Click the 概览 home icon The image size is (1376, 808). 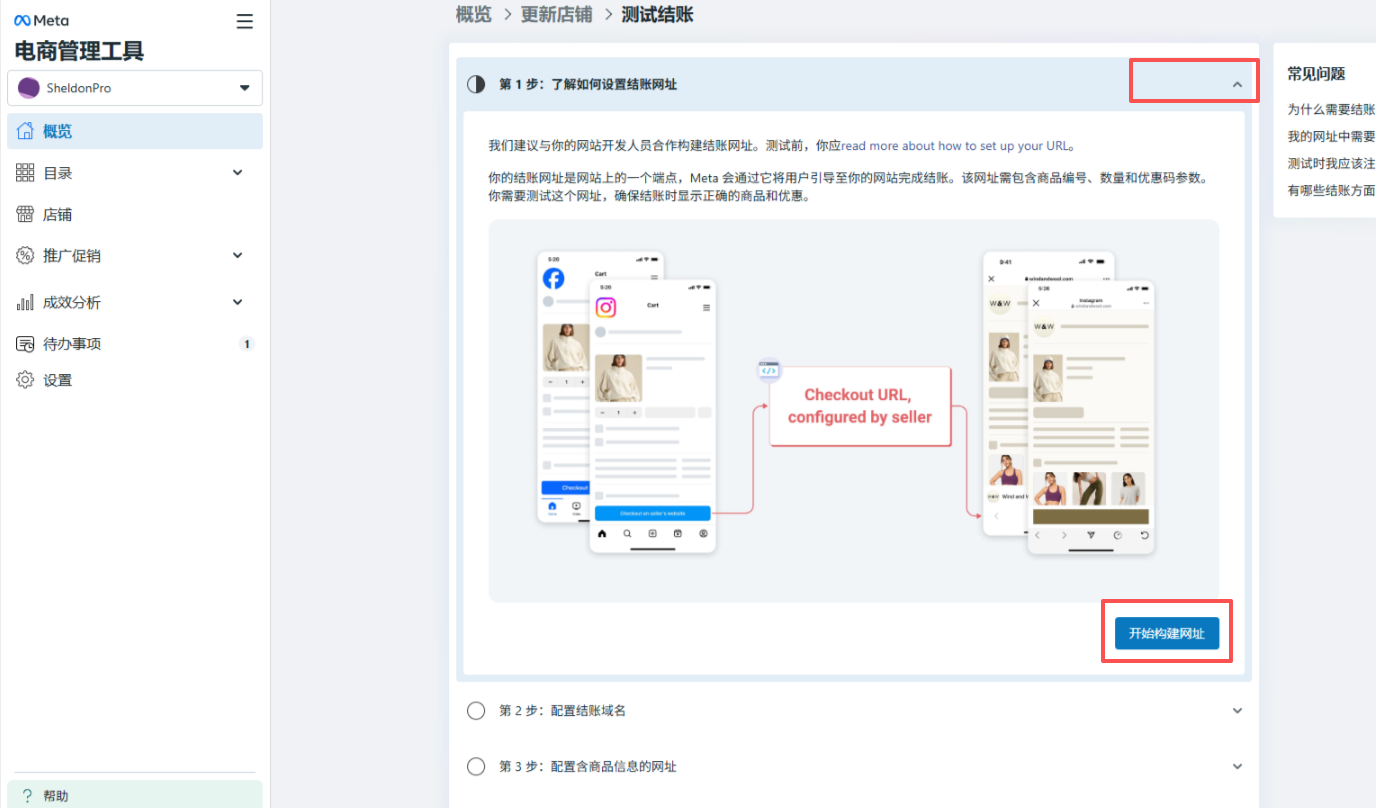(x=25, y=131)
